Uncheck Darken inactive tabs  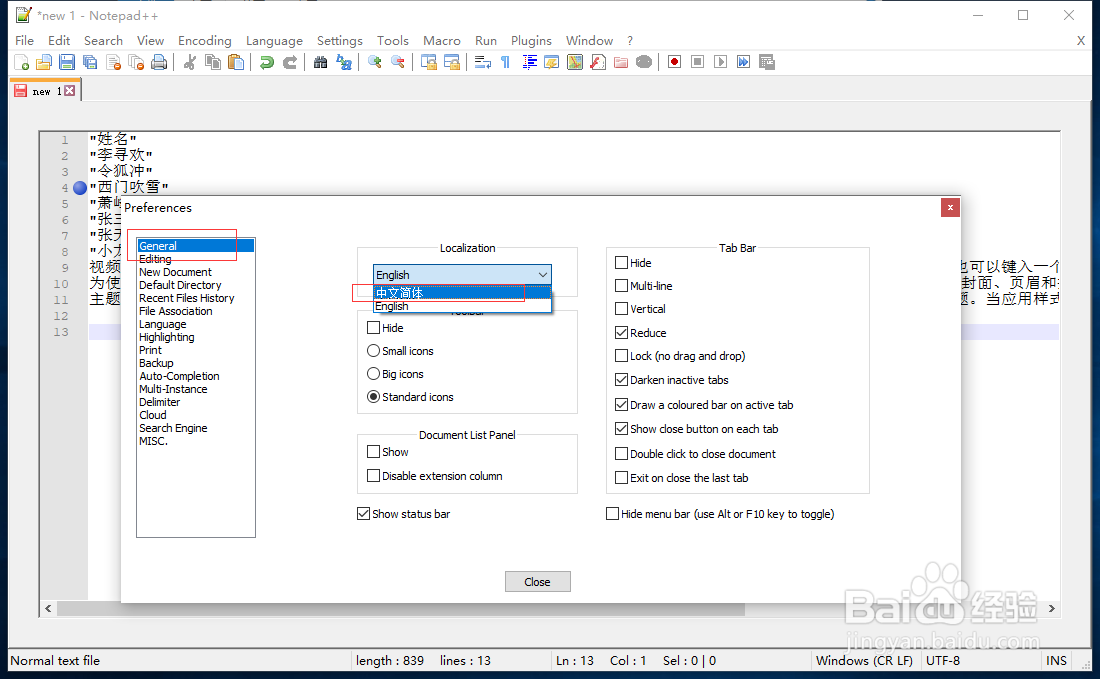[x=622, y=380]
